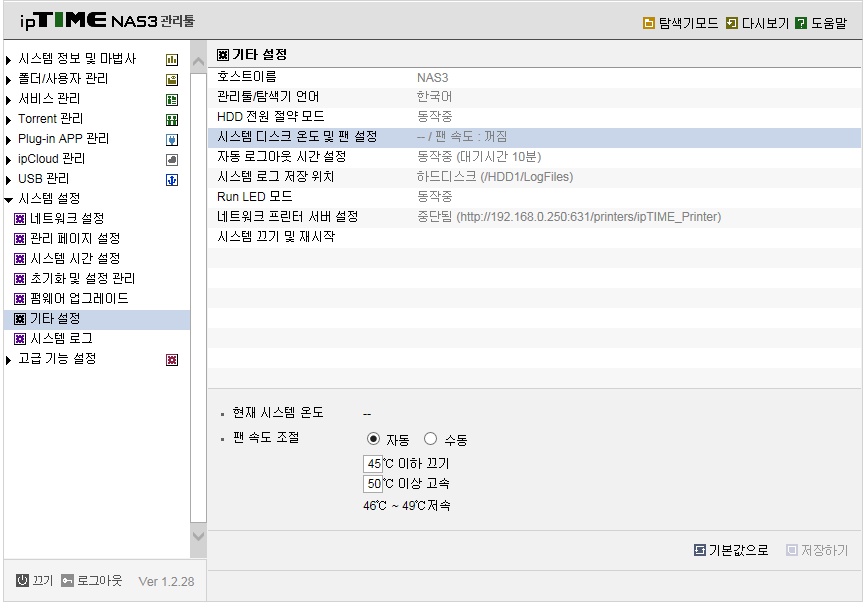Click the USB 관리 icon
This screenshot has height=608, width=868.
click(172, 179)
